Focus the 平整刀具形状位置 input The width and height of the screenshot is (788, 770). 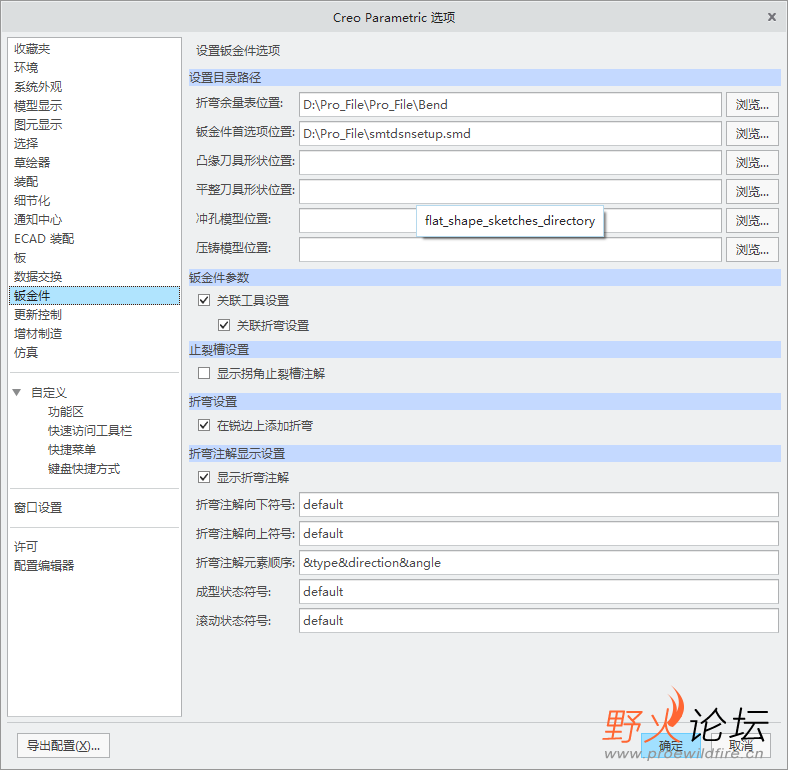(x=511, y=192)
